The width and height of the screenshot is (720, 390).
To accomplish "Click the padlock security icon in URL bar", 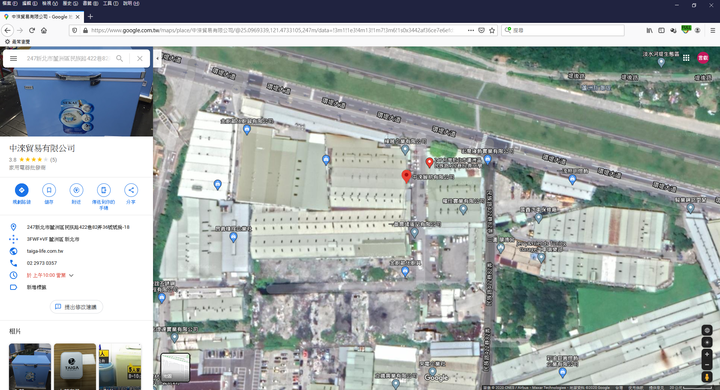I will click(x=85, y=30).
